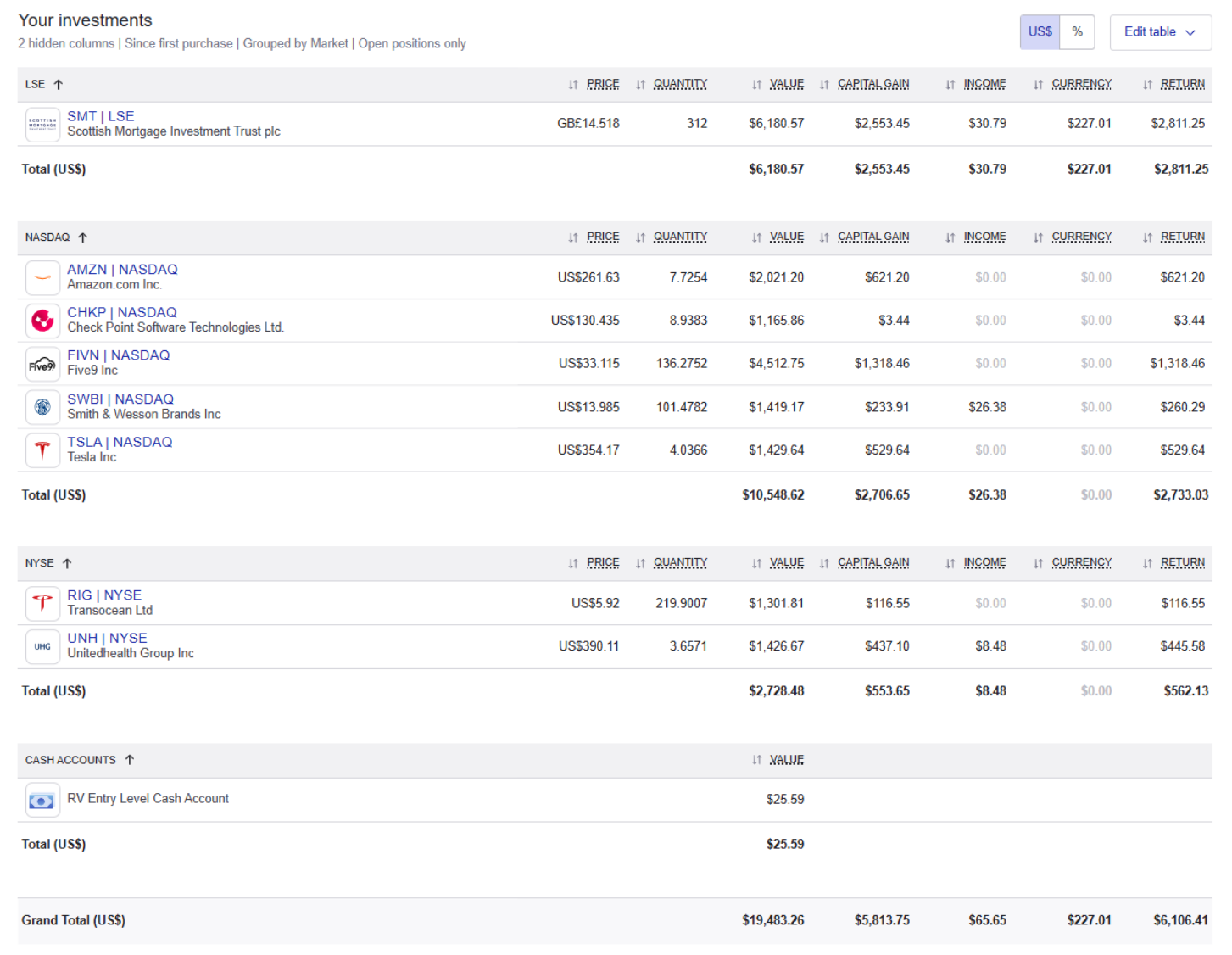The width and height of the screenshot is (1232, 955).
Task: Sort NYSE table by Income column
Action: tap(976, 562)
